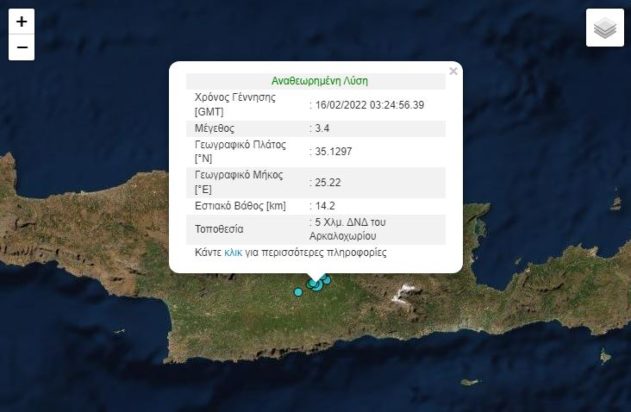
Task: Zoom in on the map
Action: coord(22,21)
